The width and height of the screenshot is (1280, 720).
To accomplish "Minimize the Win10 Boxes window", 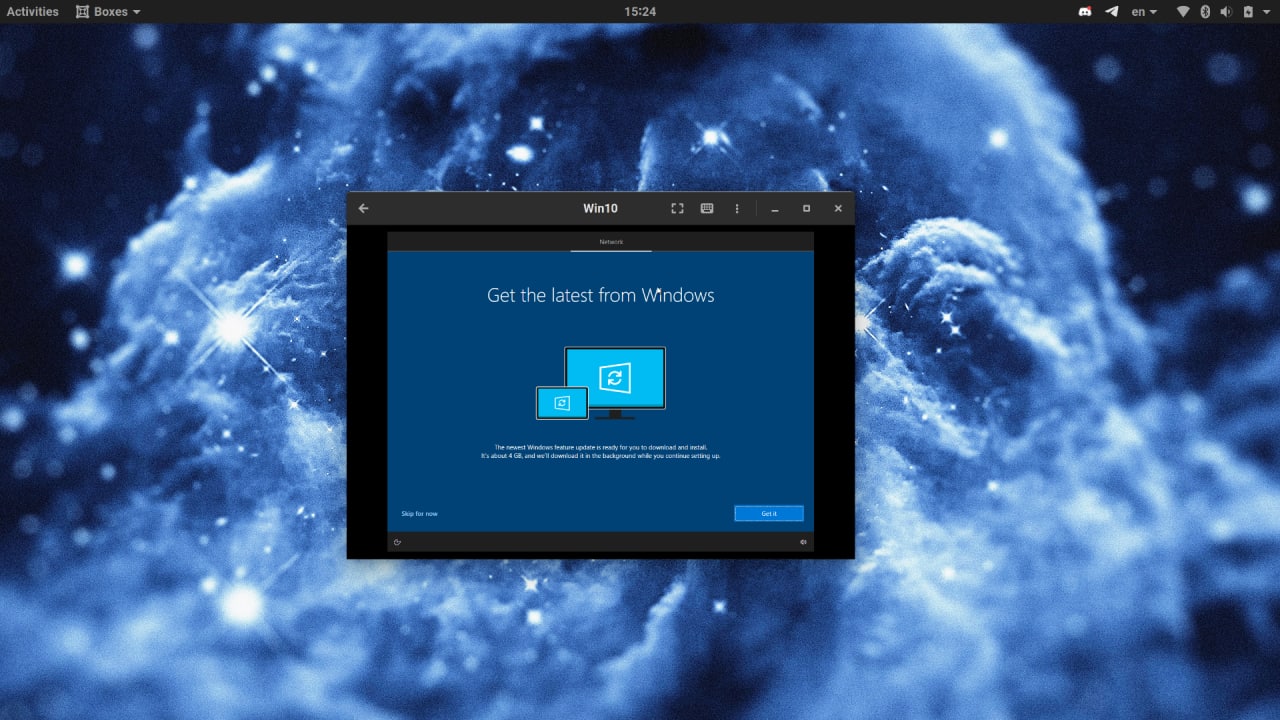I will [775, 208].
